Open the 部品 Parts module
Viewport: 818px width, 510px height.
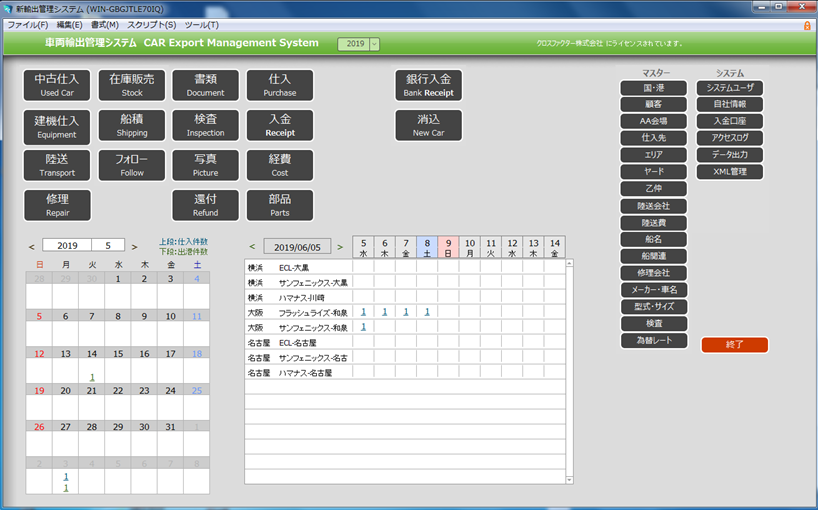click(x=280, y=205)
